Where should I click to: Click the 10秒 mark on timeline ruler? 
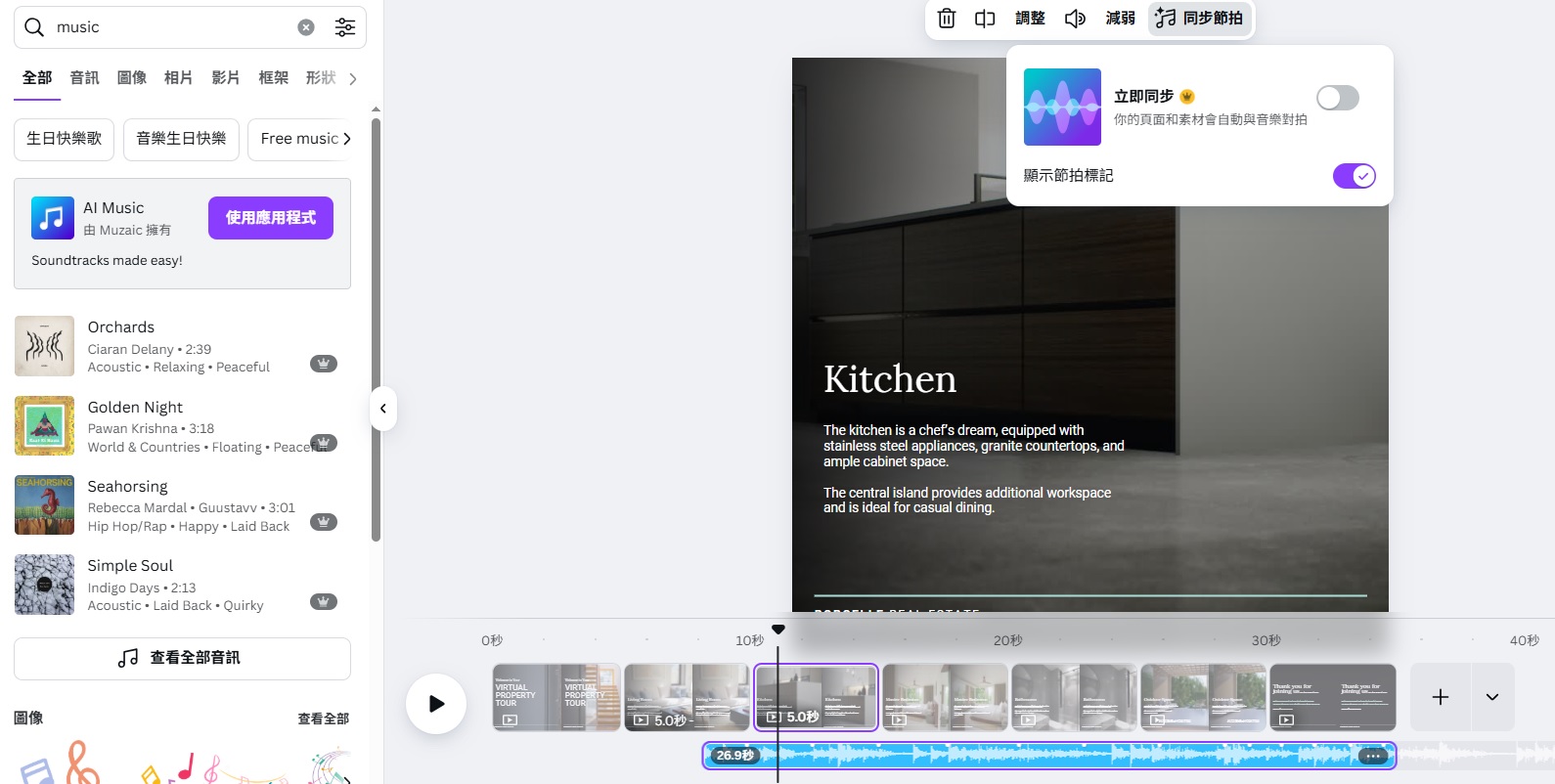(x=750, y=640)
